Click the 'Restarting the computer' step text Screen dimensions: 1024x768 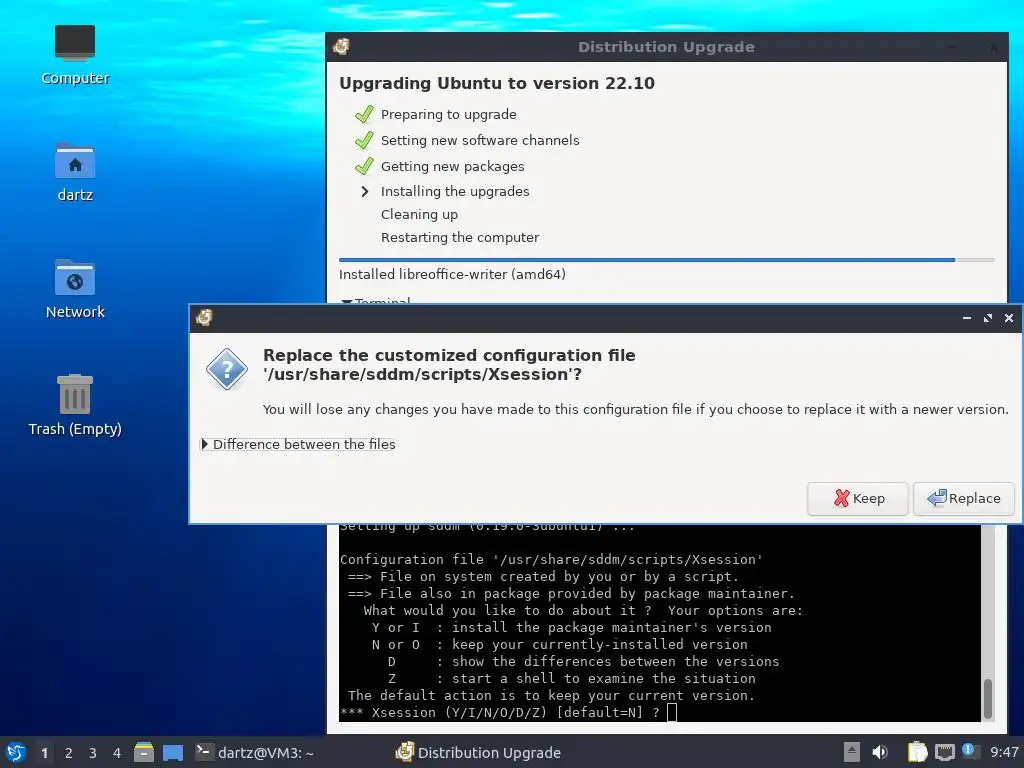[460, 238]
